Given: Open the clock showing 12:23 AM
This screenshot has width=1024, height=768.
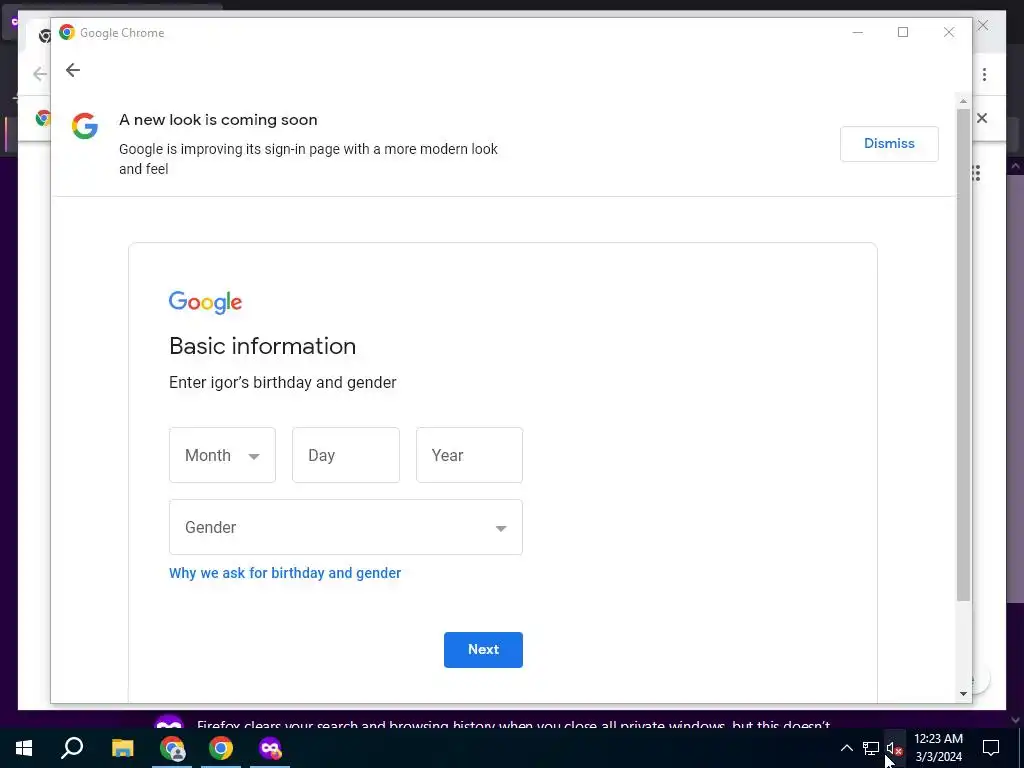Looking at the screenshot, I should 938,748.
